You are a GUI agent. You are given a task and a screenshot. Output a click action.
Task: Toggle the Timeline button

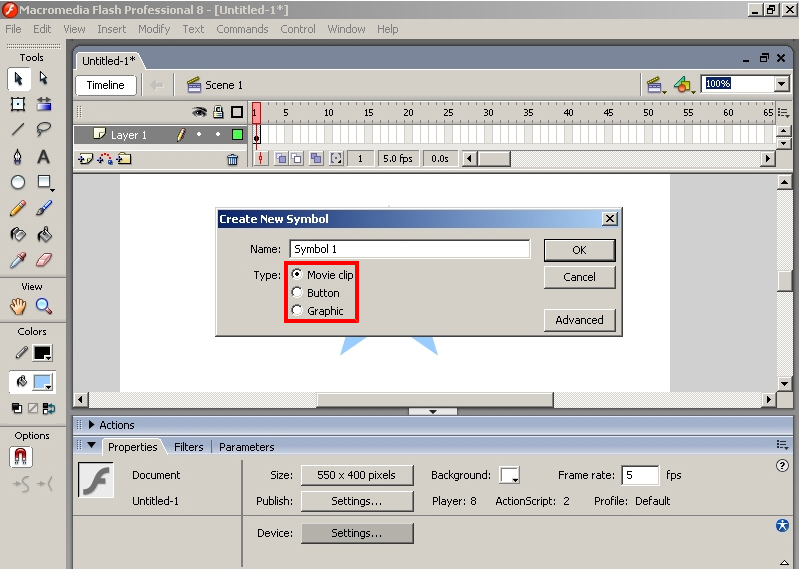105,85
